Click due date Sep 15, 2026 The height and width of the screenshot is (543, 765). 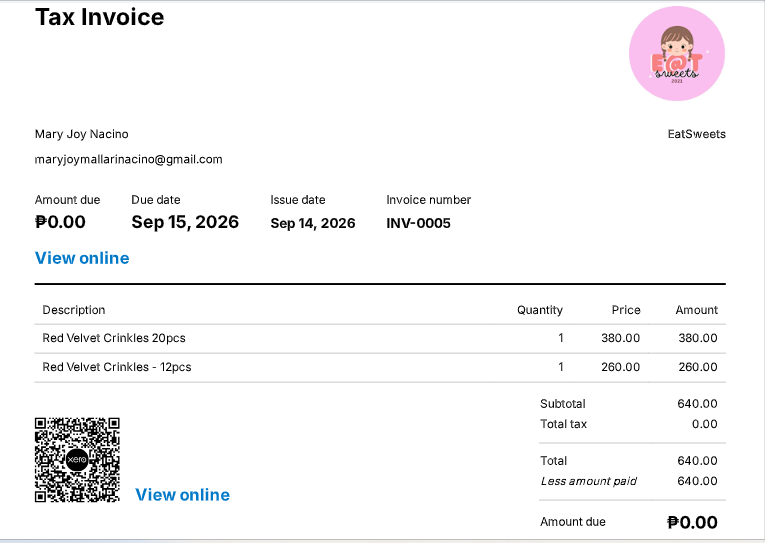(185, 222)
